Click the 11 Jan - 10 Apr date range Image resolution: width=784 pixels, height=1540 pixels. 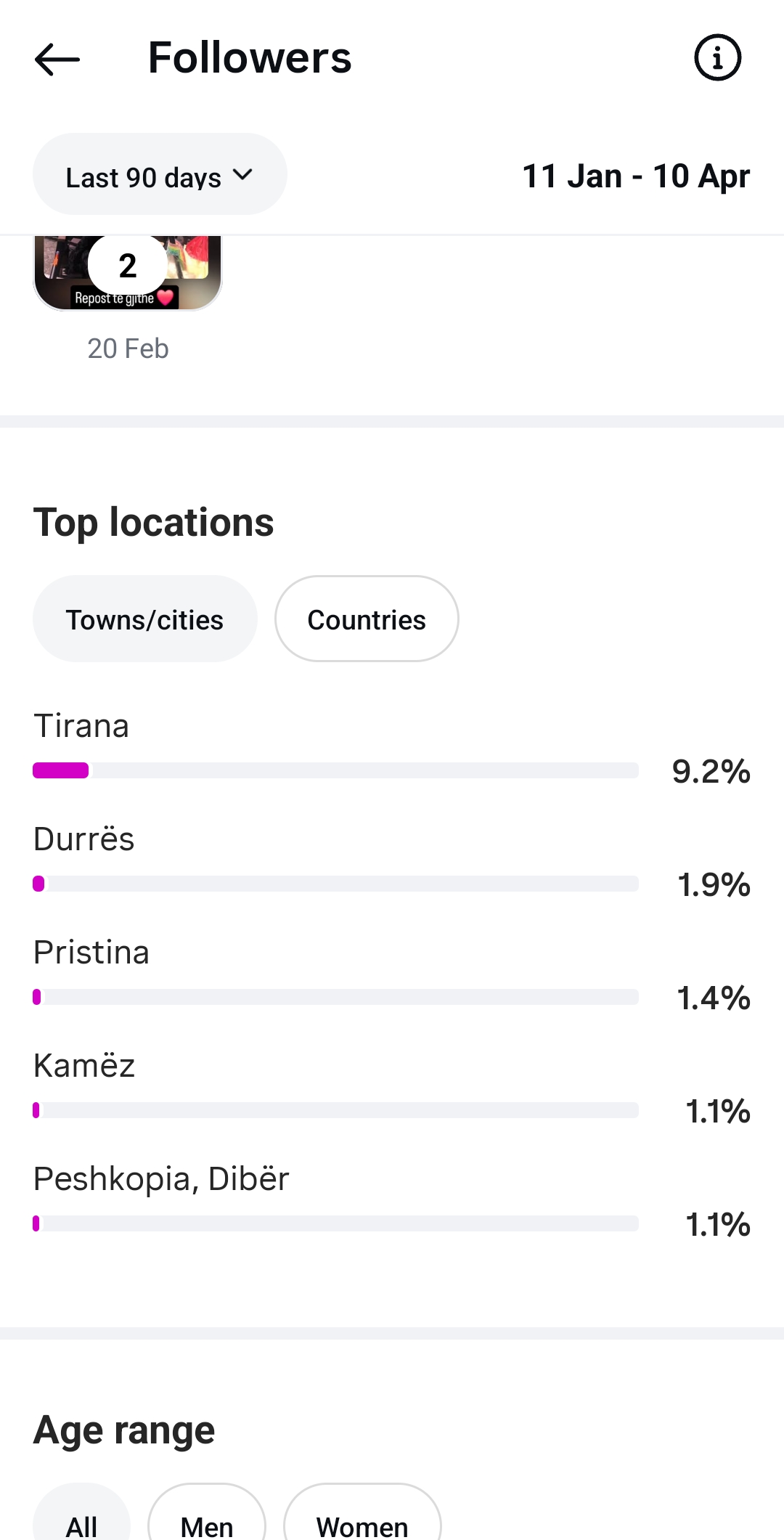(635, 176)
